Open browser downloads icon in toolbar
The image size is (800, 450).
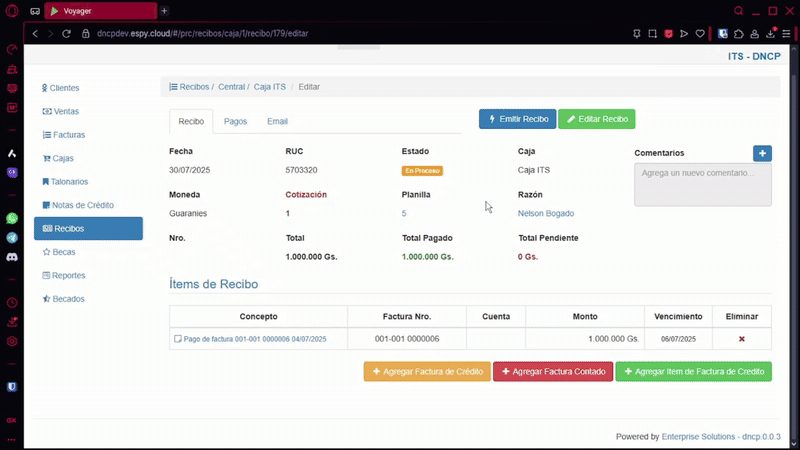click(771, 33)
